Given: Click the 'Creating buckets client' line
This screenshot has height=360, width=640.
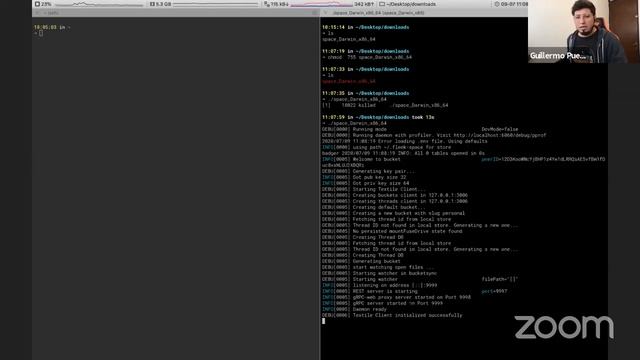Looking at the screenshot, I should coord(395,196).
